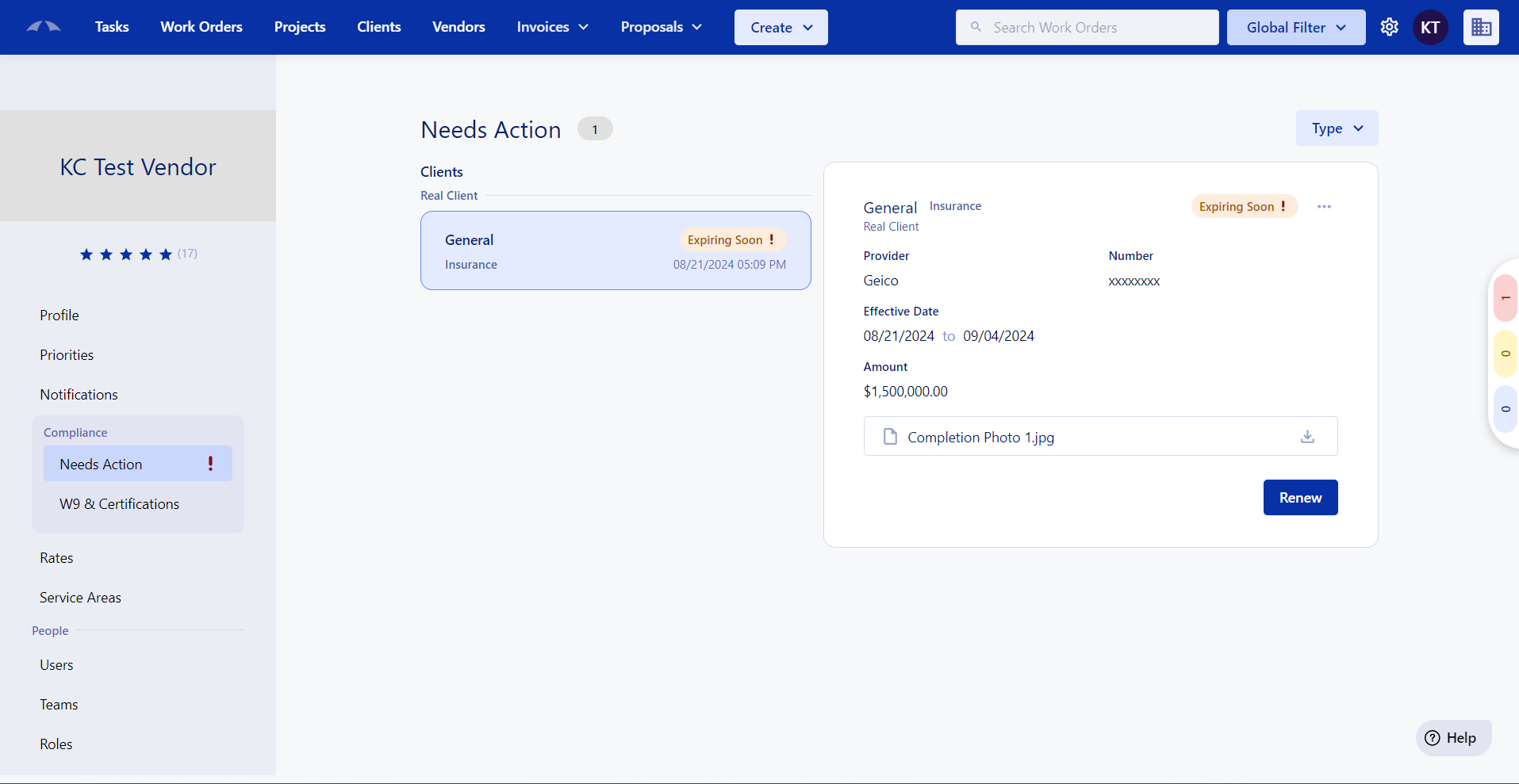Click Expiring Soon badge in detail card
This screenshot has height=784, width=1519.
(x=1244, y=206)
